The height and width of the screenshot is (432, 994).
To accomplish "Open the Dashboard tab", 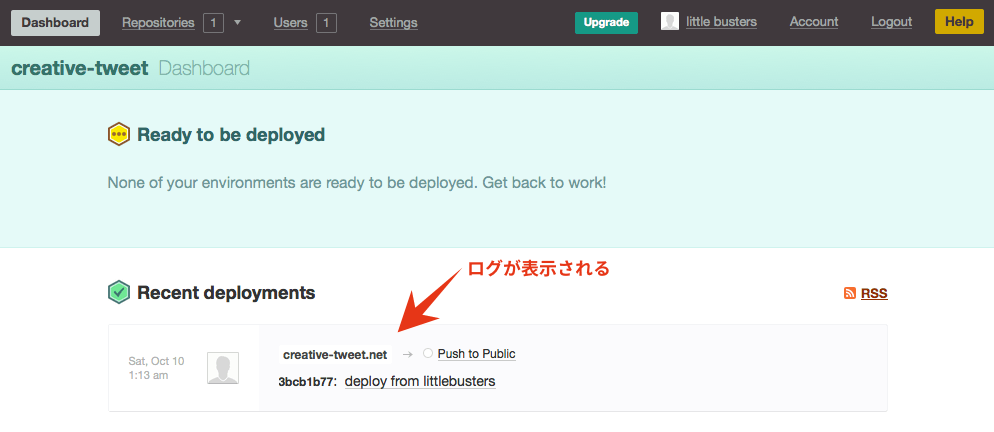I will (55, 22).
